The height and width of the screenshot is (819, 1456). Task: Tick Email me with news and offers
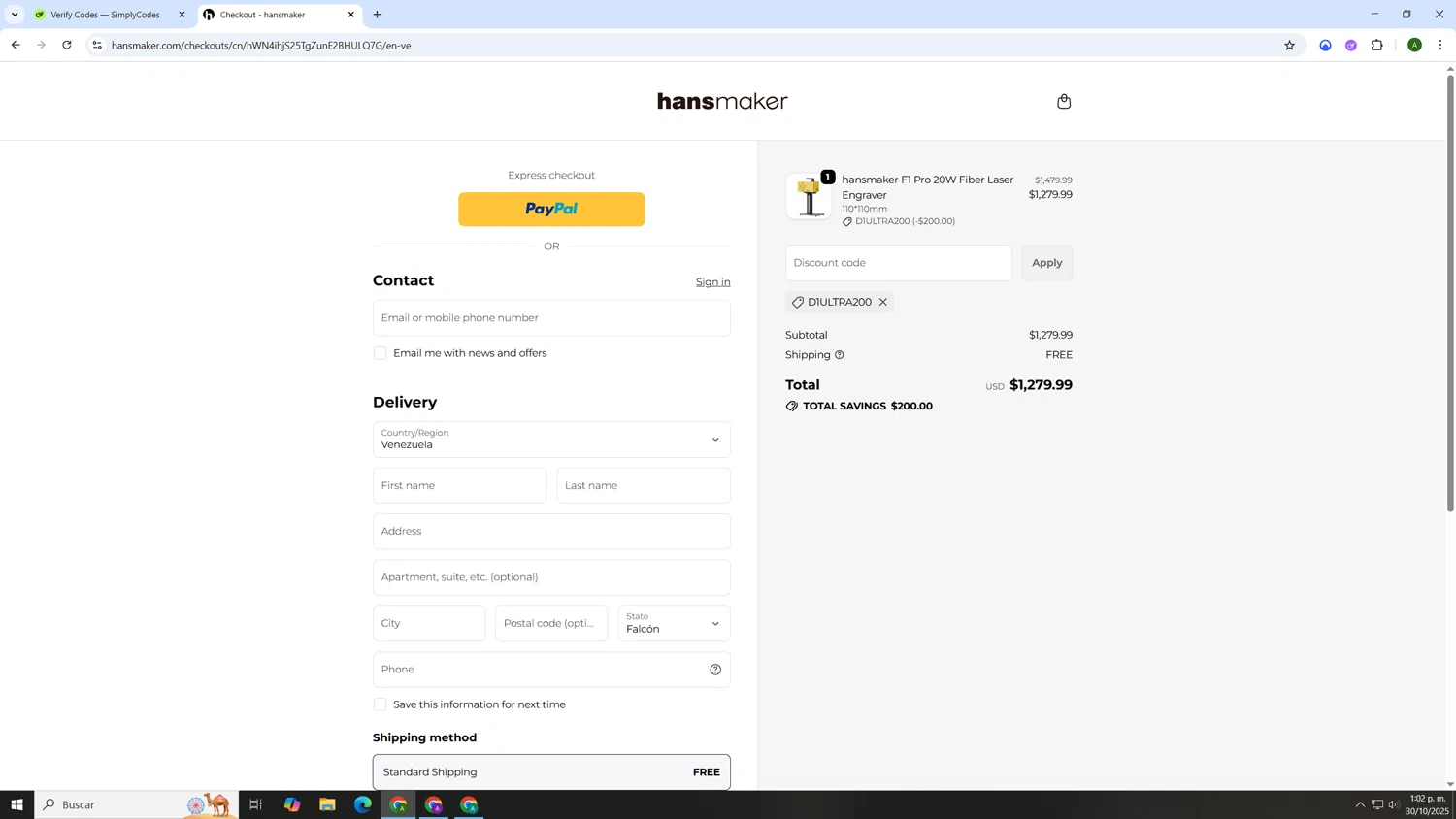click(380, 353)
